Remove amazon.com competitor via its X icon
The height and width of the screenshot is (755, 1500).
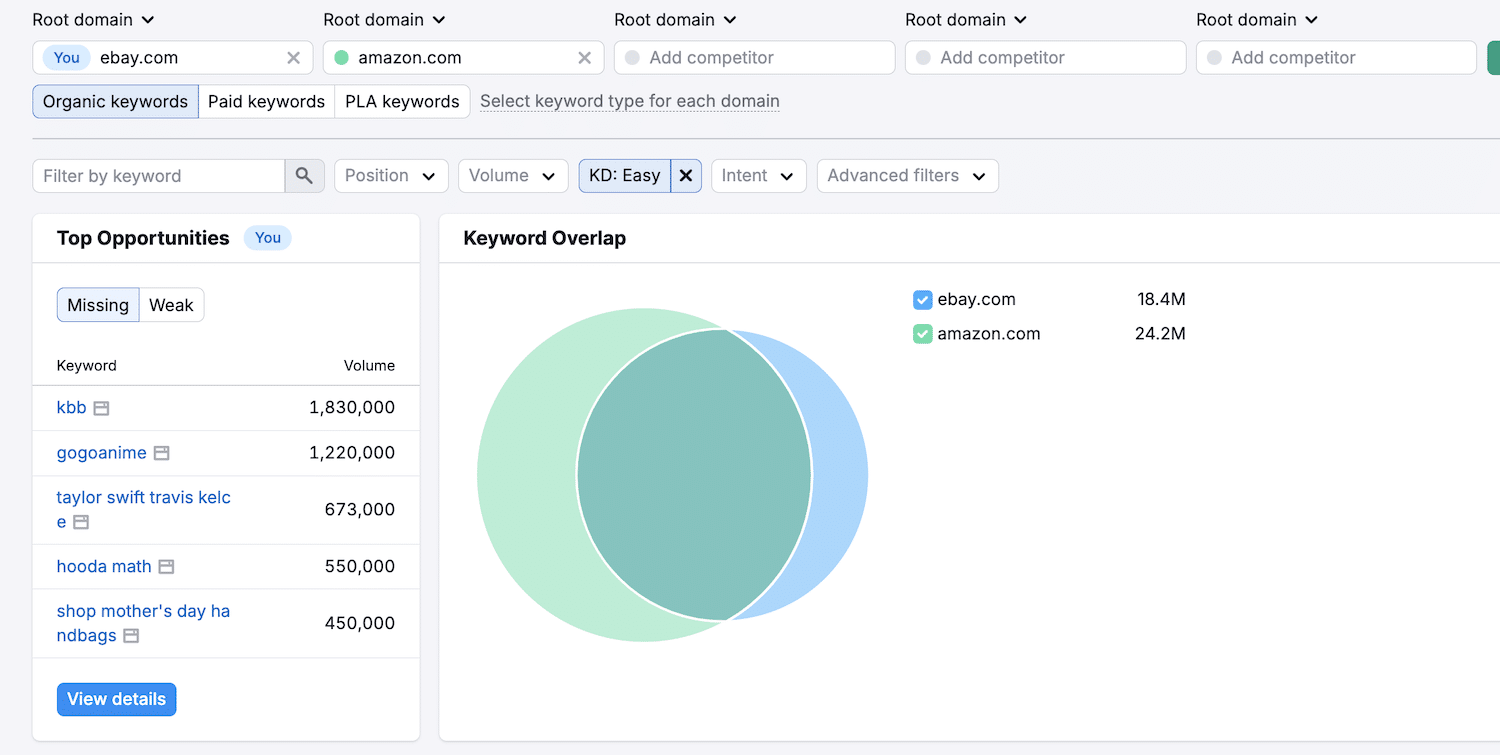585,58
